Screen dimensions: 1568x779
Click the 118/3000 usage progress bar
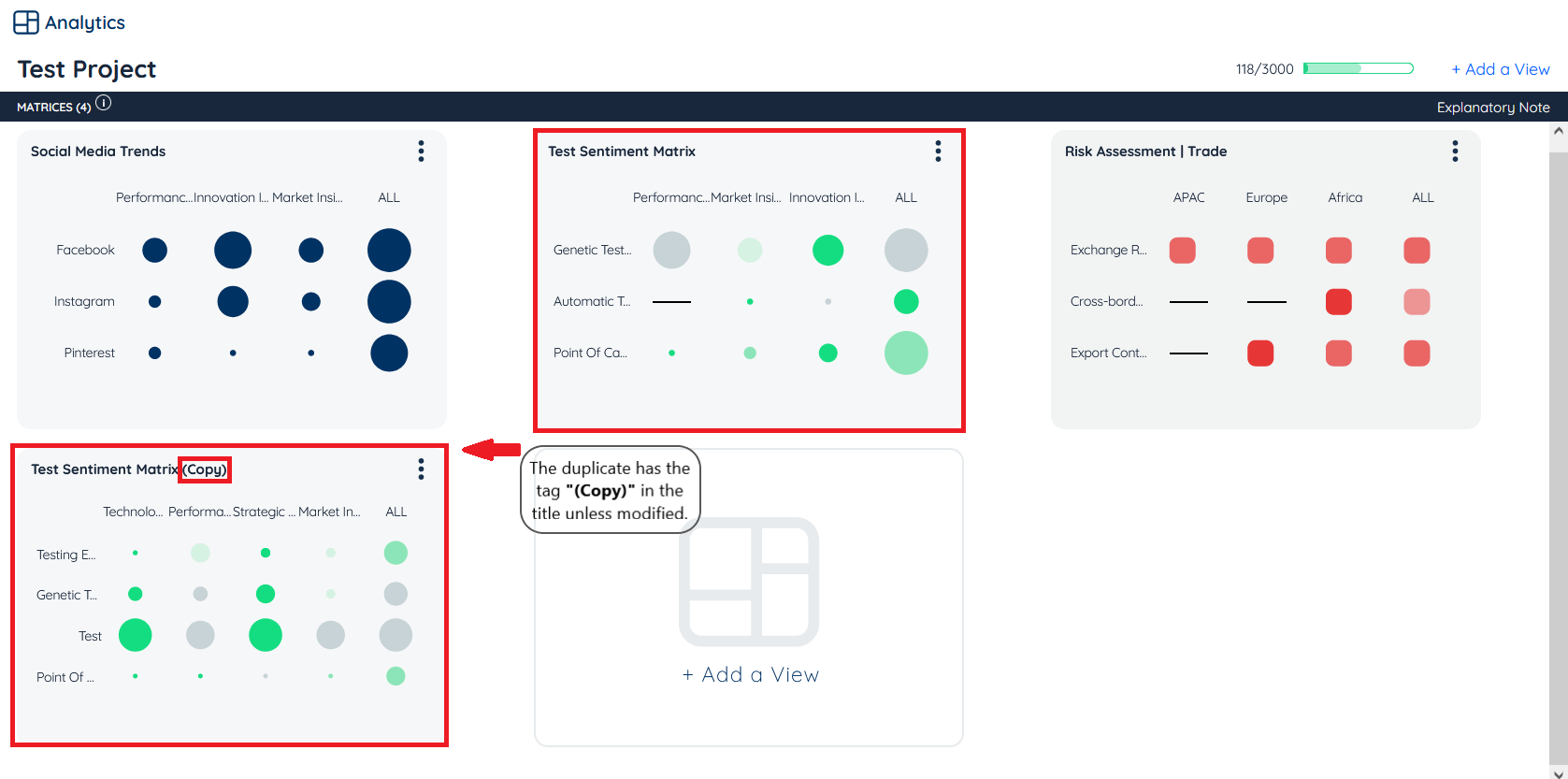pos(1358,68)
